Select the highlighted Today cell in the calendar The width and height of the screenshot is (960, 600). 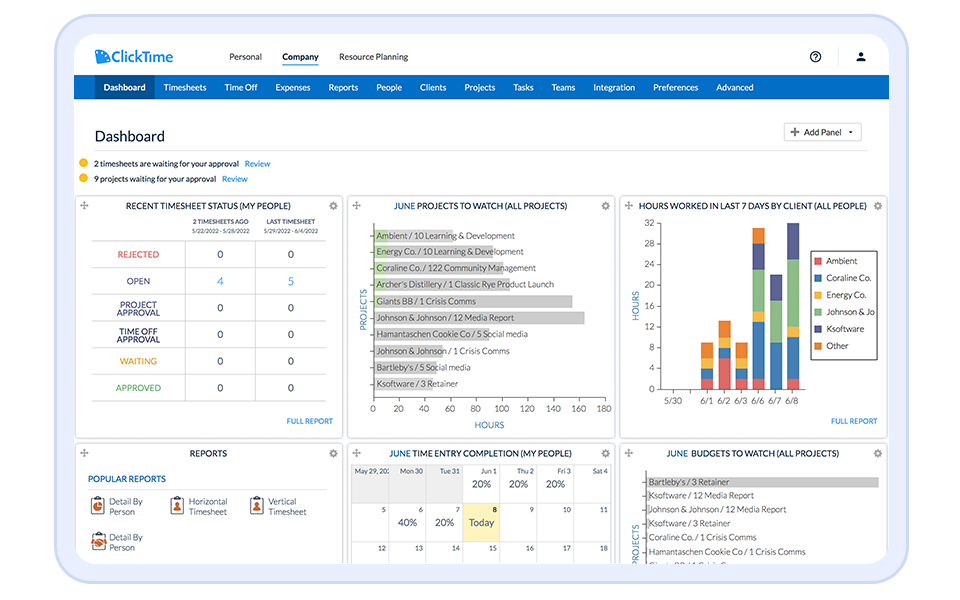(481, 522)
